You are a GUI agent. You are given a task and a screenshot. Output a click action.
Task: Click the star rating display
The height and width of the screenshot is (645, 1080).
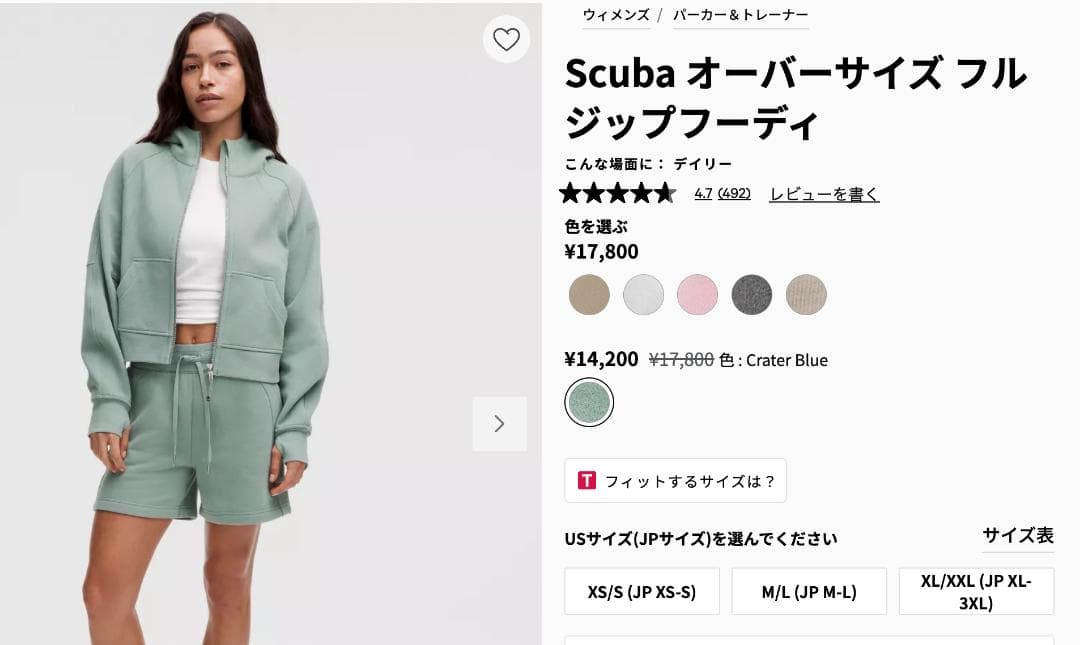[618, 193]
